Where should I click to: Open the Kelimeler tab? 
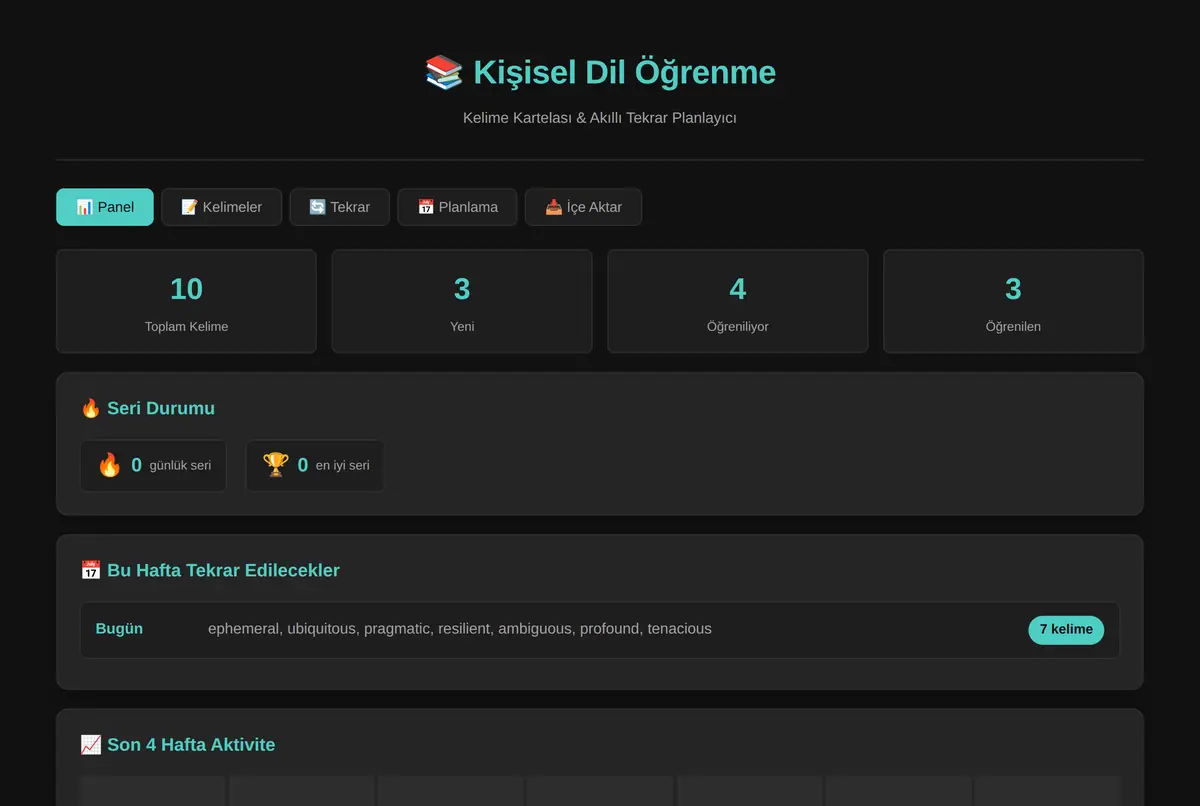pyautogui.click(x=221, y=207)
